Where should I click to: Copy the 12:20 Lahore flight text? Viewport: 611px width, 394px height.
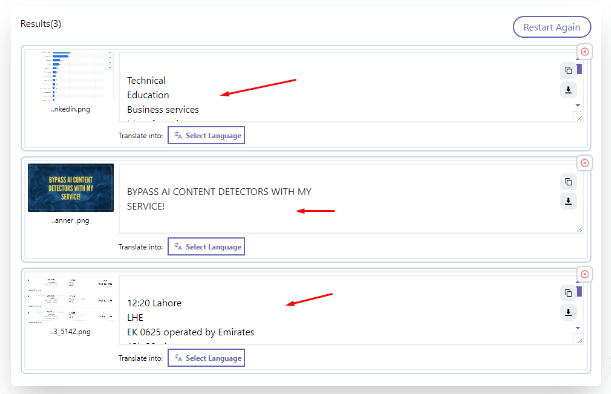[568, 293]
